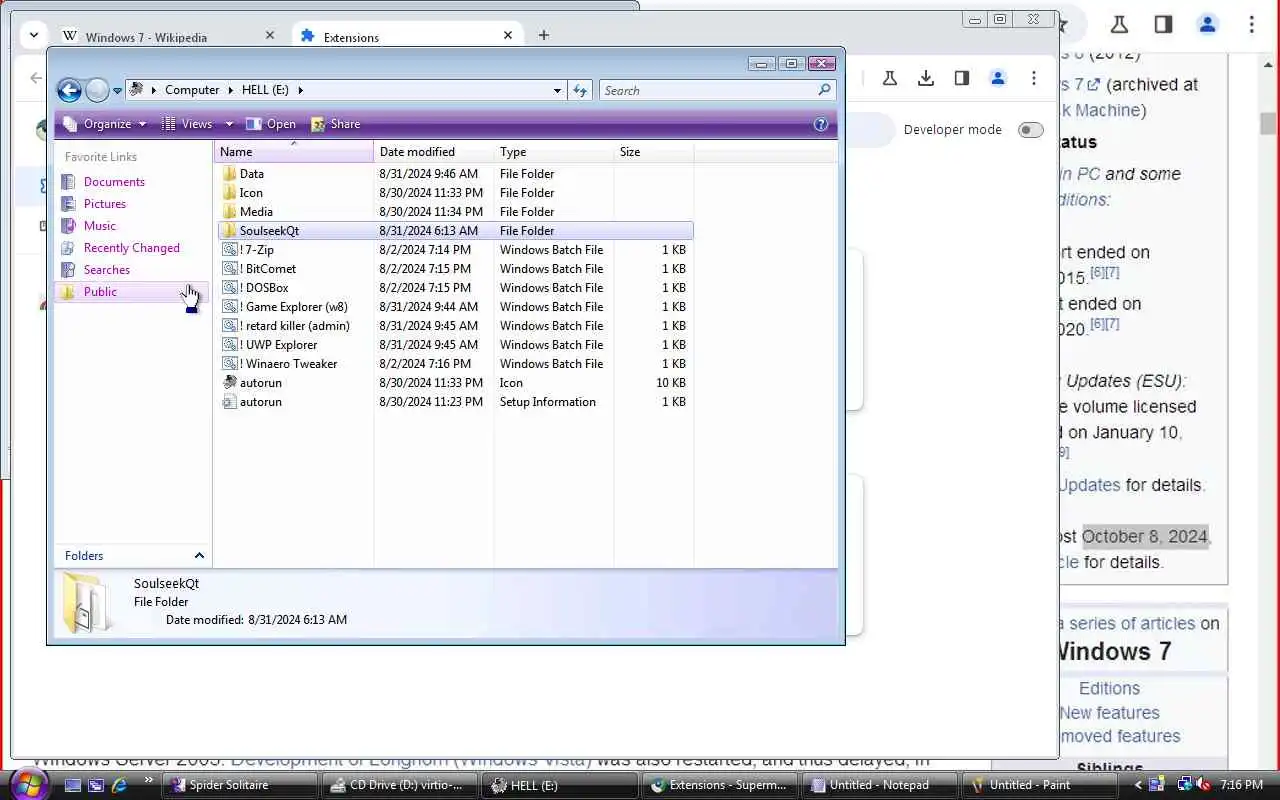The width and height of the screenshot is (1280, 800).
Task: Open Chrome Labs flask in Extensions window
Action: click(x=889, y=78)
